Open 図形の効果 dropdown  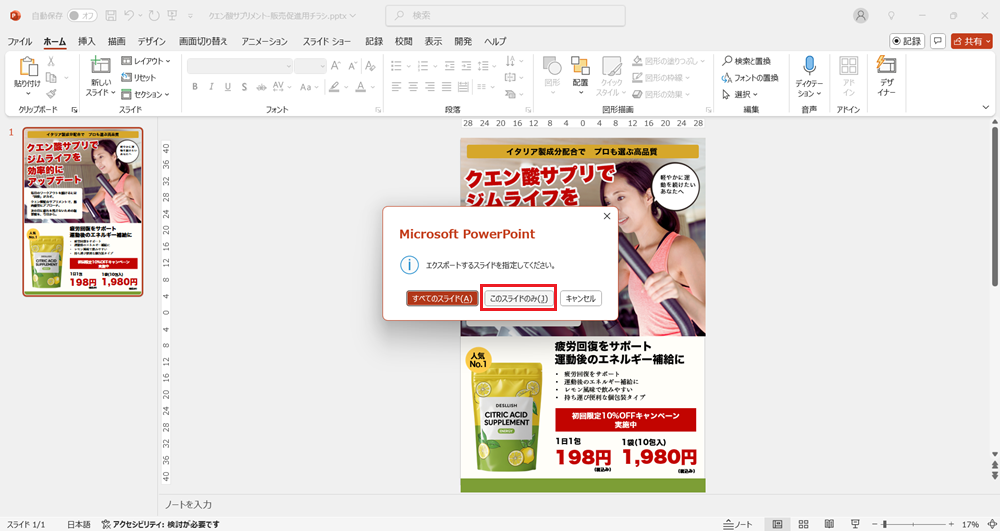click(661, 94)
